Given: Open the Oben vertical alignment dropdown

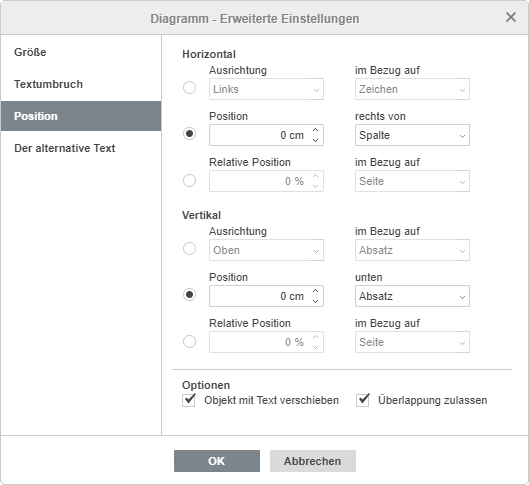Looking at the screenshot, I should tap(266, 250).
